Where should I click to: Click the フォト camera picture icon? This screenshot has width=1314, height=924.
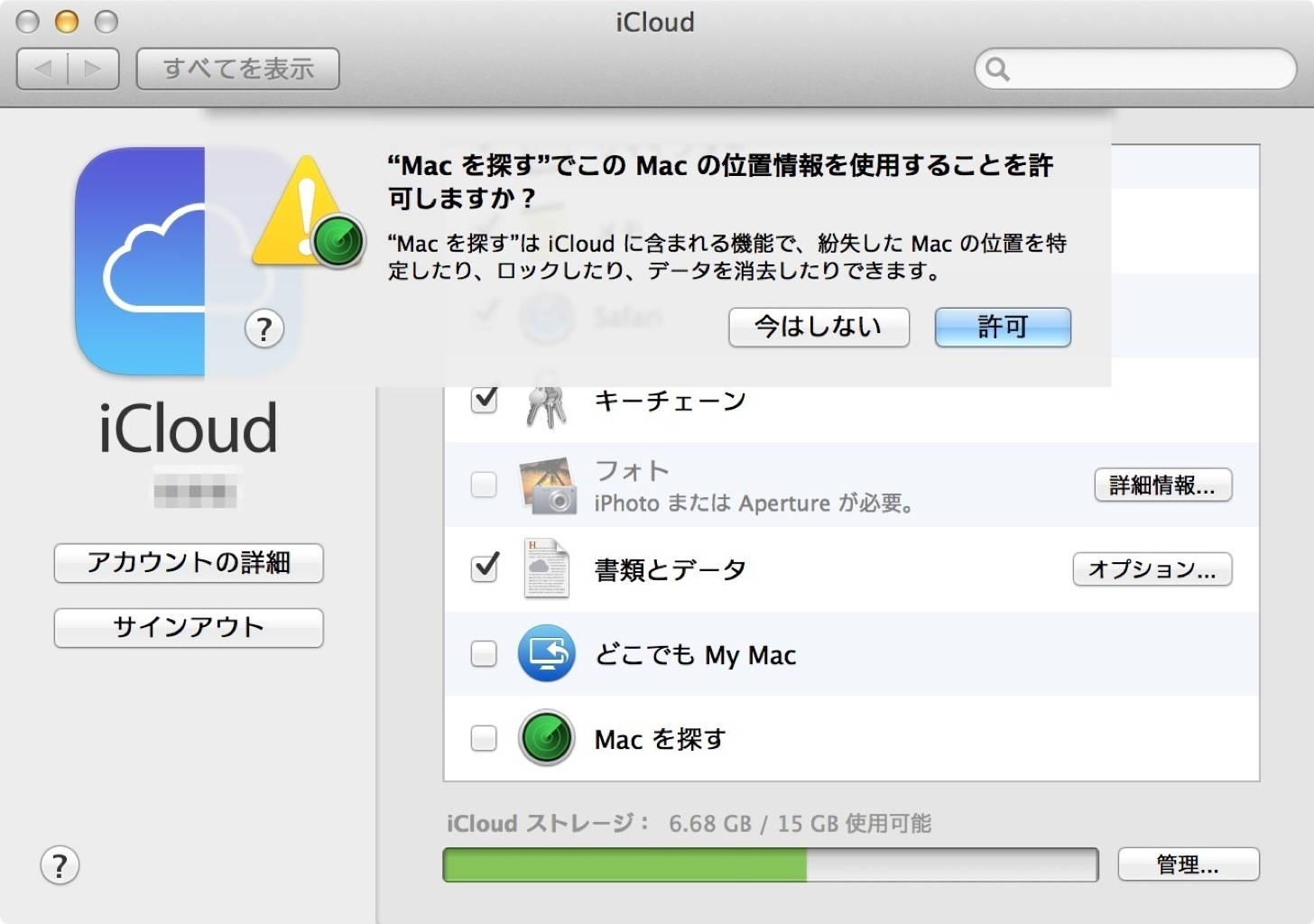point(547,485)
